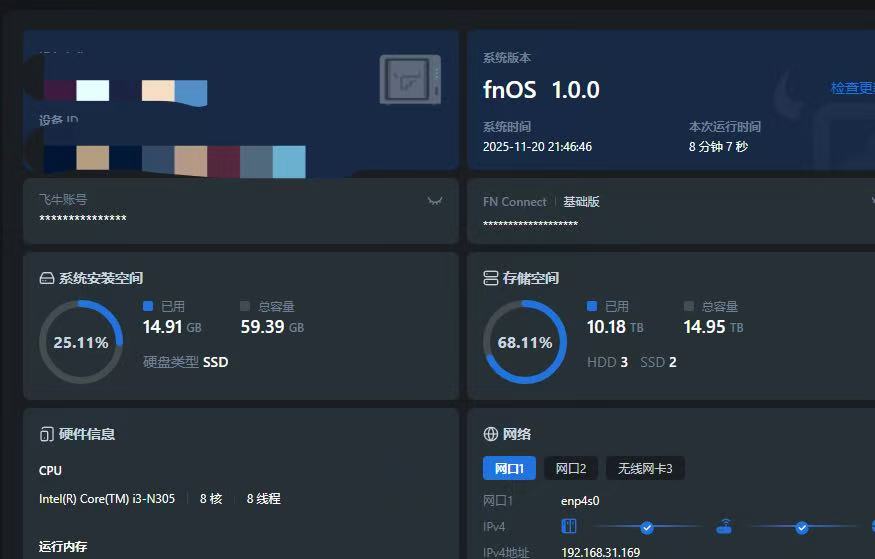
Task: Click the 存储空间 storage icon
Action: (491, 278)
